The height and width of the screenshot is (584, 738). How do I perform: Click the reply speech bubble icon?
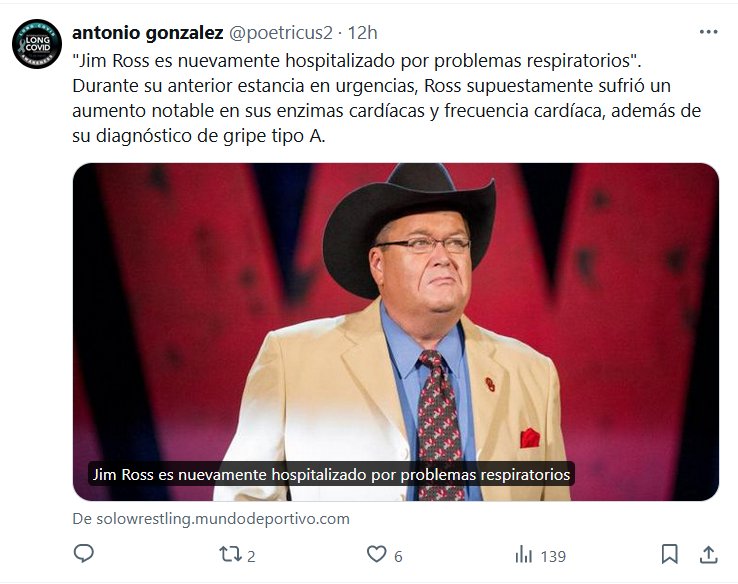84,554
